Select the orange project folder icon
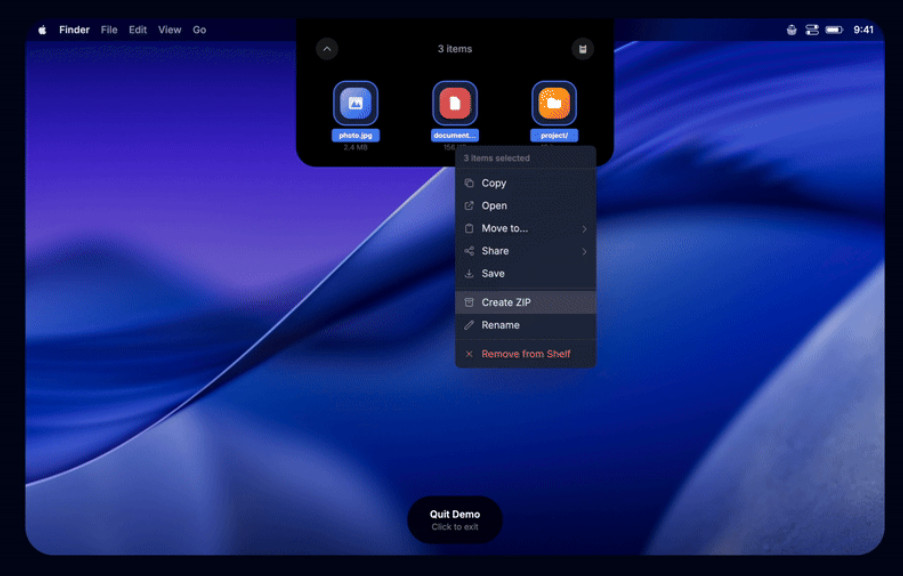903x576 pixels. (554, 103)
